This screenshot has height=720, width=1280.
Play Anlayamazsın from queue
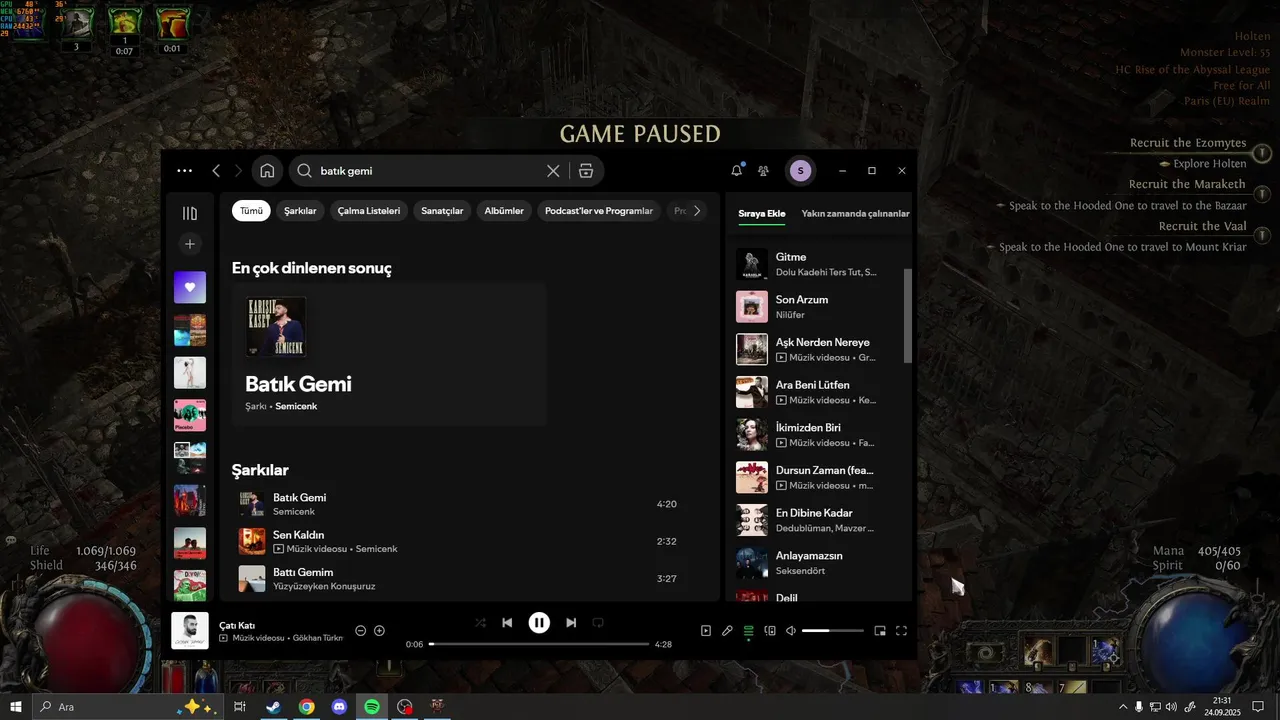818,563
